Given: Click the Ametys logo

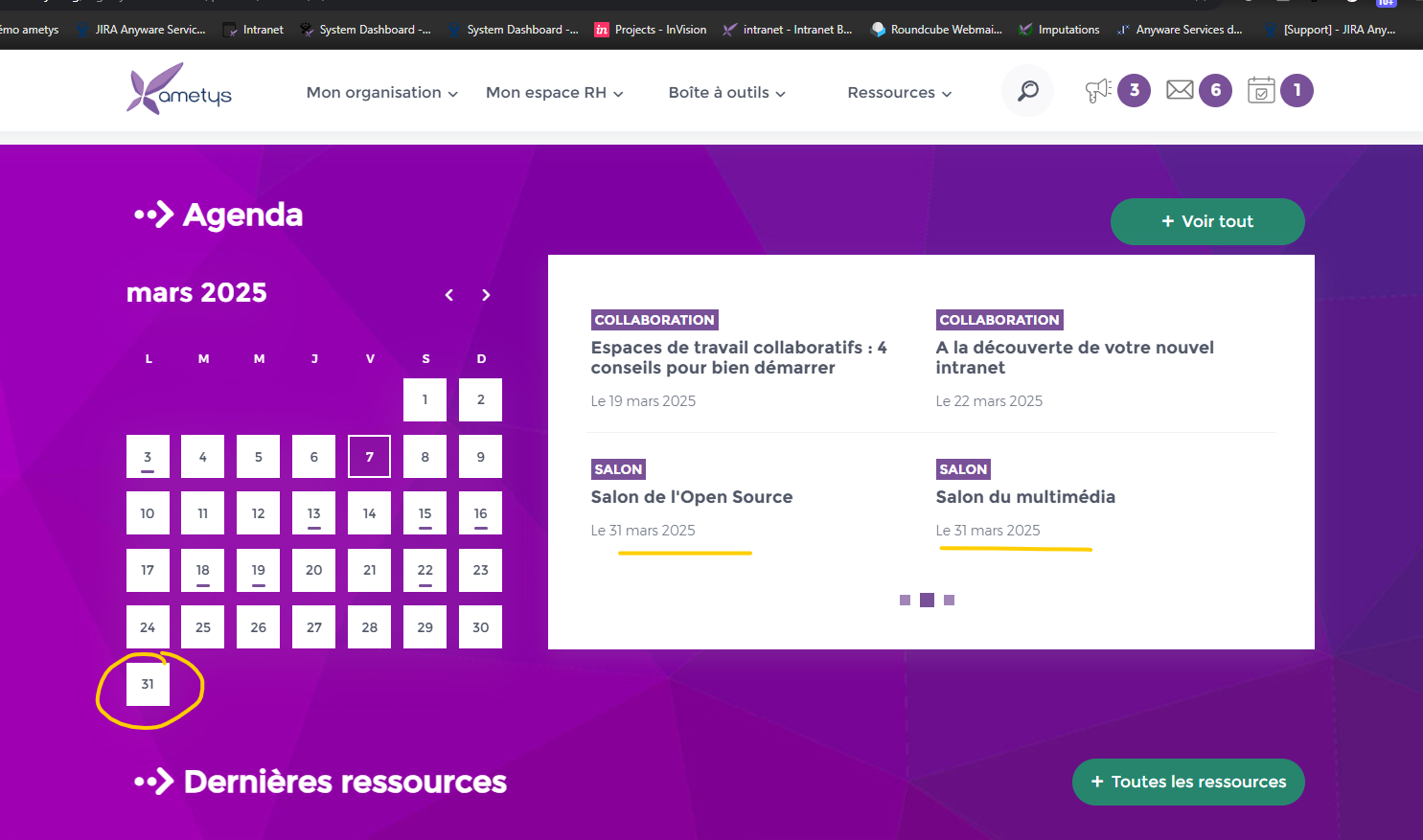Looking at the screenshot, I should 179,90.
